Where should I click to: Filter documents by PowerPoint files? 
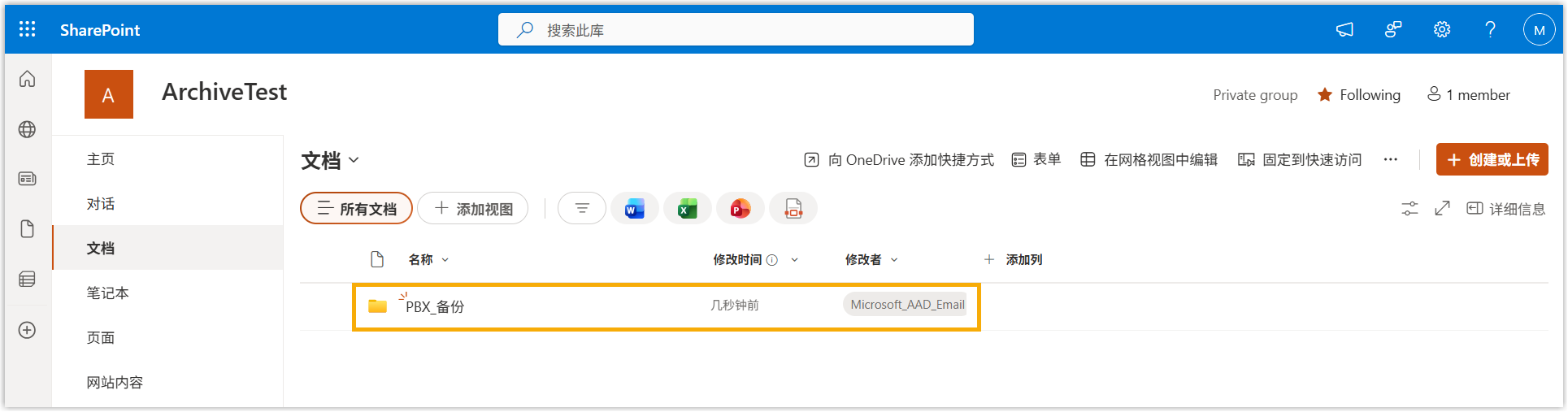click(740, 209)
